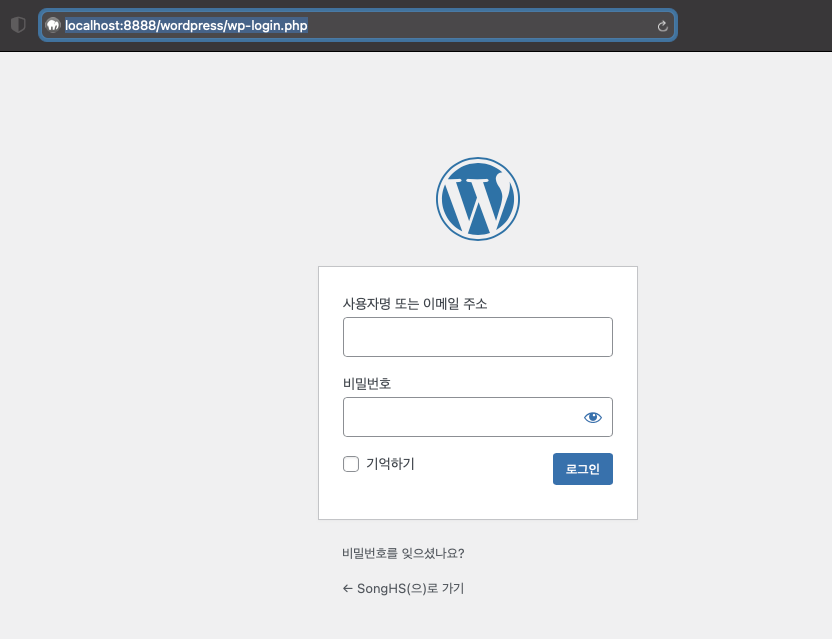Click the 기억하기 label text
The width and height of the screenshot is (832, 639).
click(390, 464)
